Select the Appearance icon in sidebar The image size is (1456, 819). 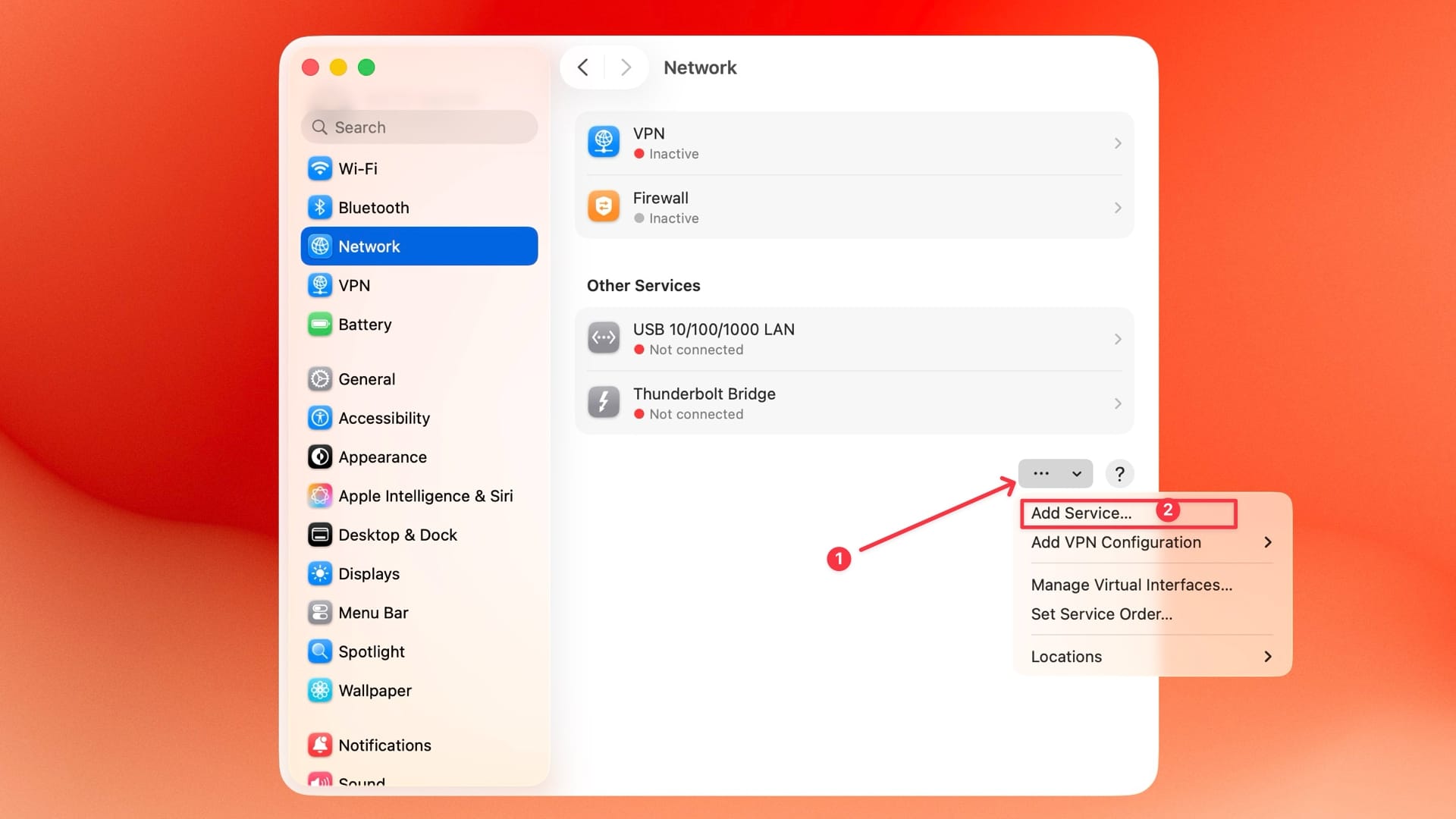319,457
